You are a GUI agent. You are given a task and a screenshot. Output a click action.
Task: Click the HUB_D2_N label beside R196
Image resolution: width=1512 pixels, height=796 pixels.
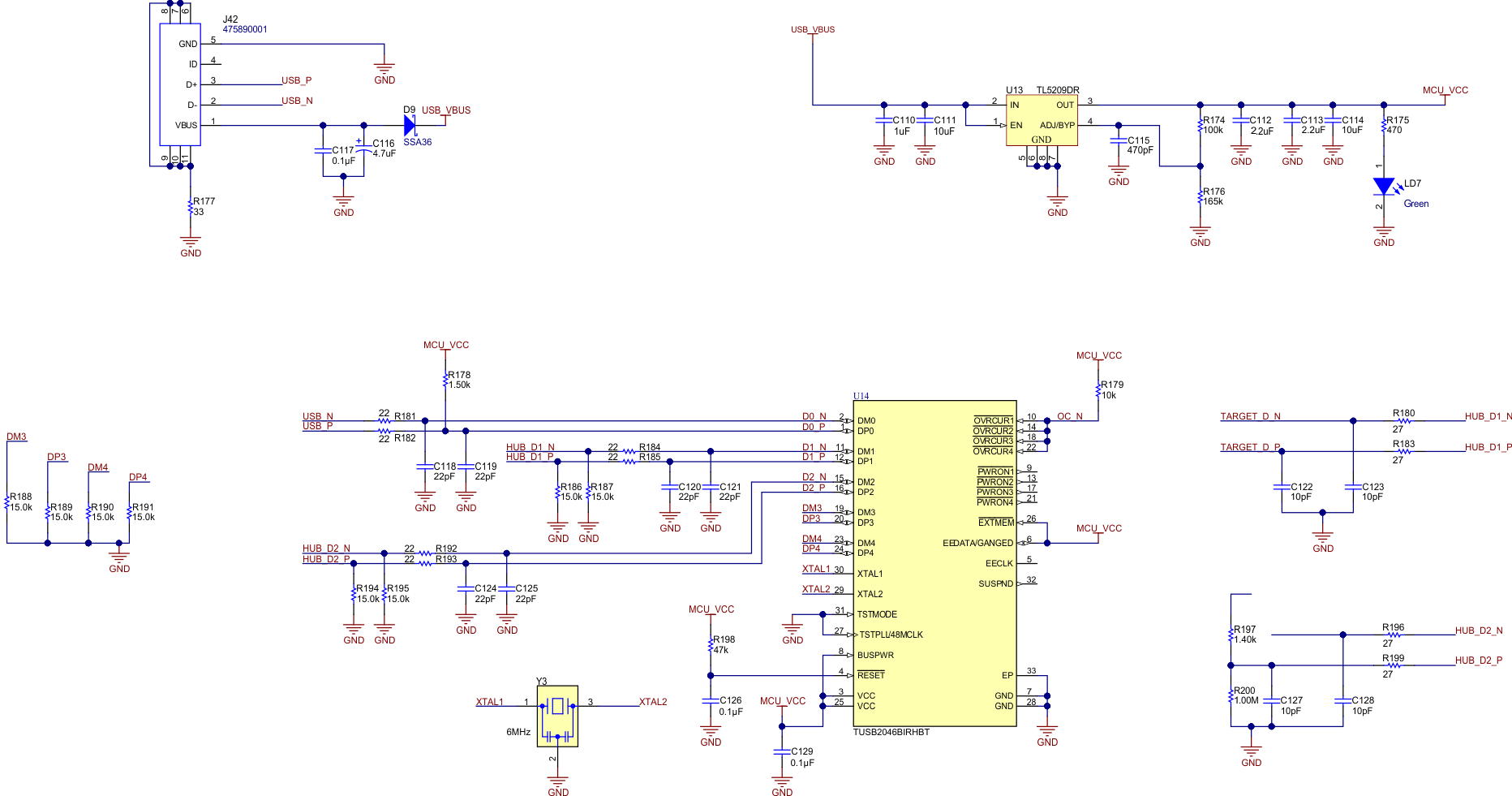click(1479, 630)
